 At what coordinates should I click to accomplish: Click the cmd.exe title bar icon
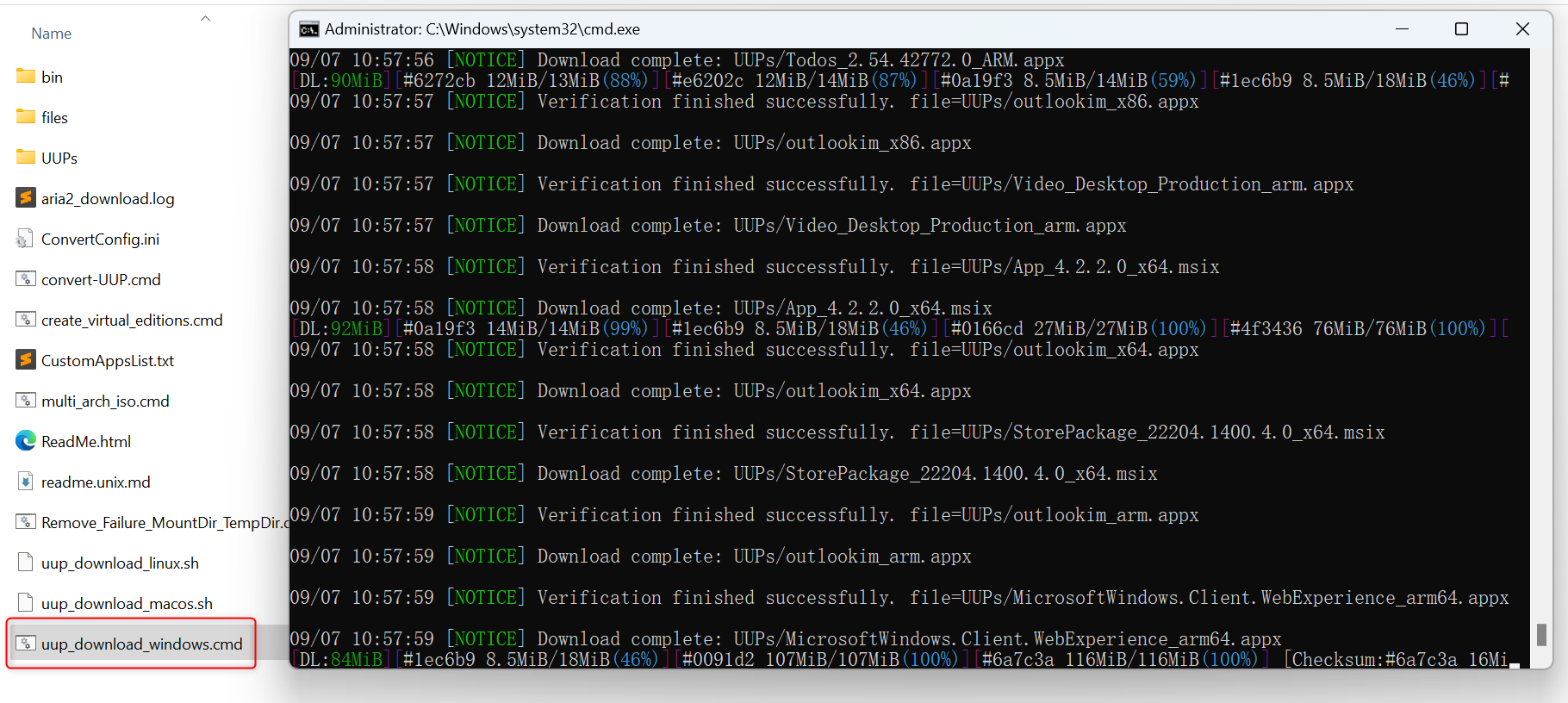(x=308, y=29)
